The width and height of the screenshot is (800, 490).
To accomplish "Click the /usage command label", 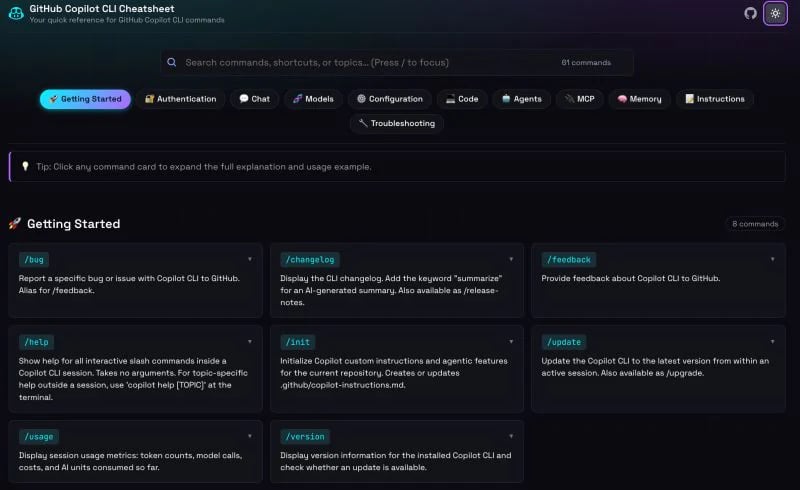I will click(39, 437).
